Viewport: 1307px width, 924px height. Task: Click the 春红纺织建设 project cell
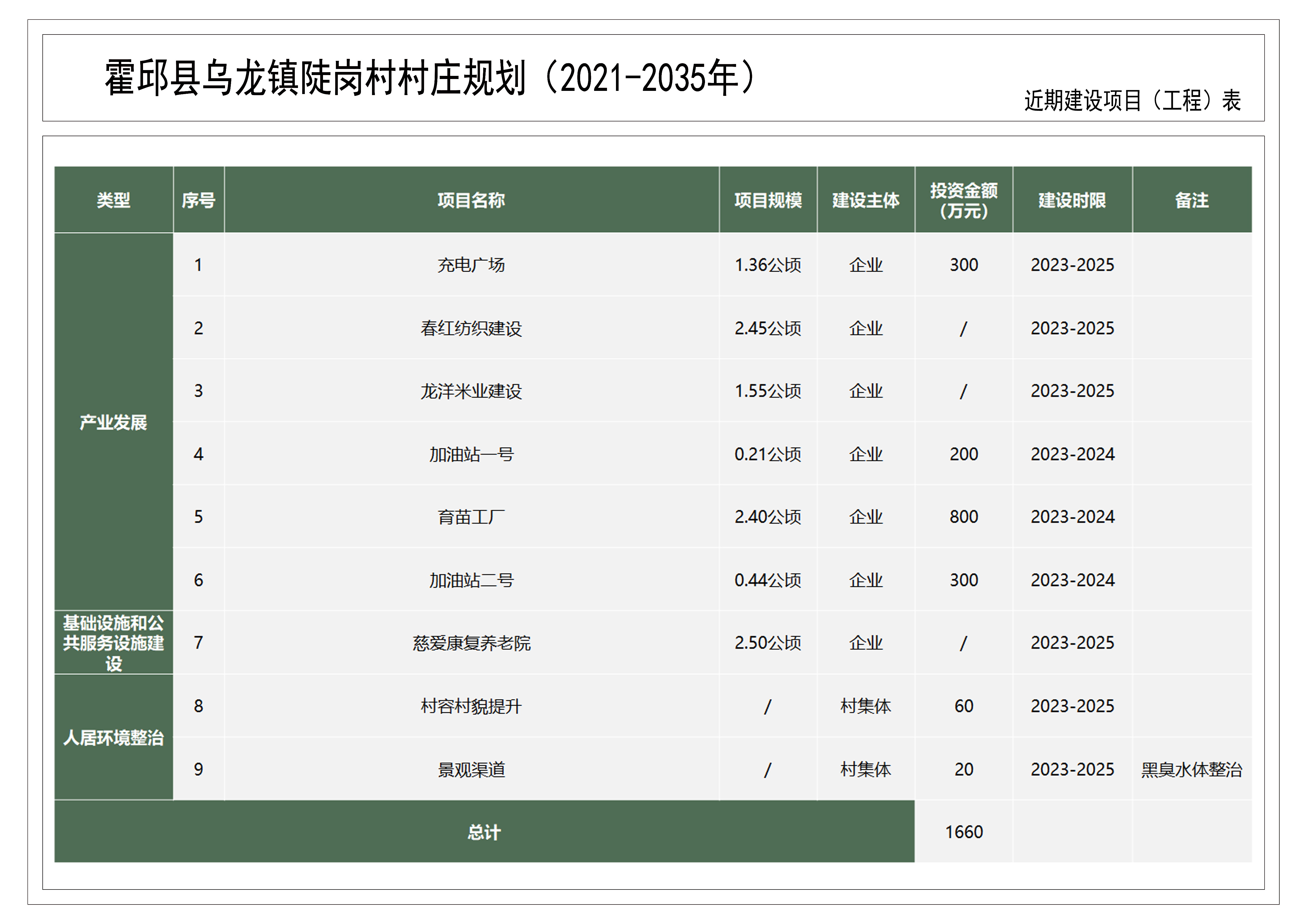click(471, 328)
